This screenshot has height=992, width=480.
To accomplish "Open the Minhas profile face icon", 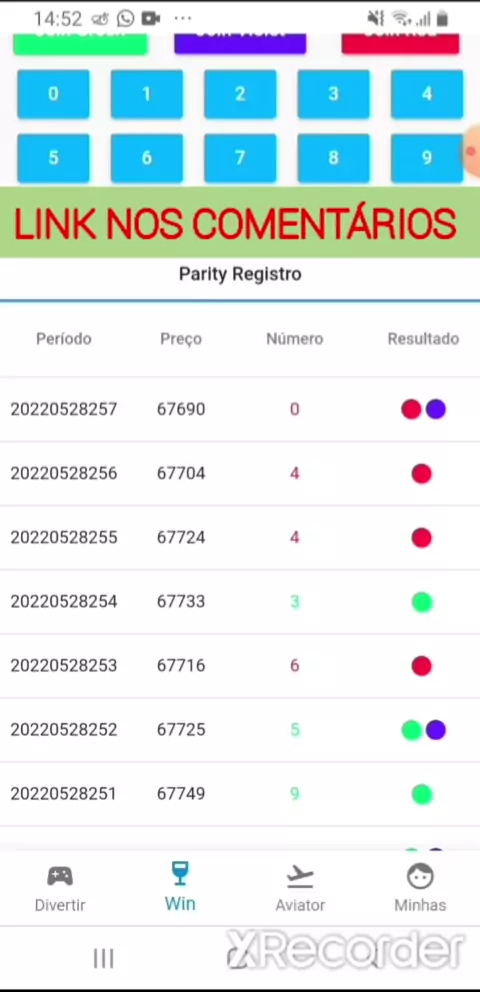I will pyautogui.click(x=421, y=876).
